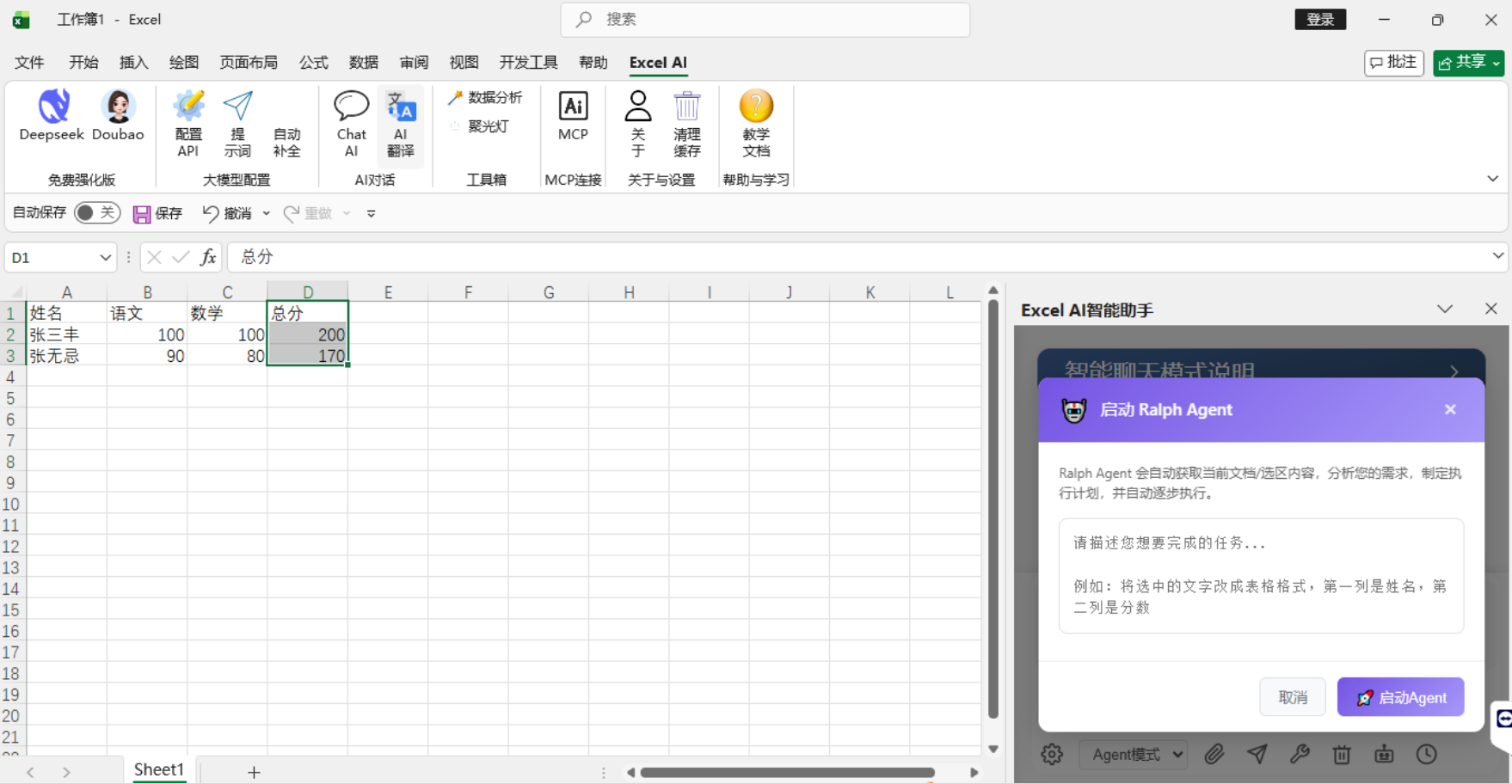Collapse the ribbon with the chevron

1492,179
